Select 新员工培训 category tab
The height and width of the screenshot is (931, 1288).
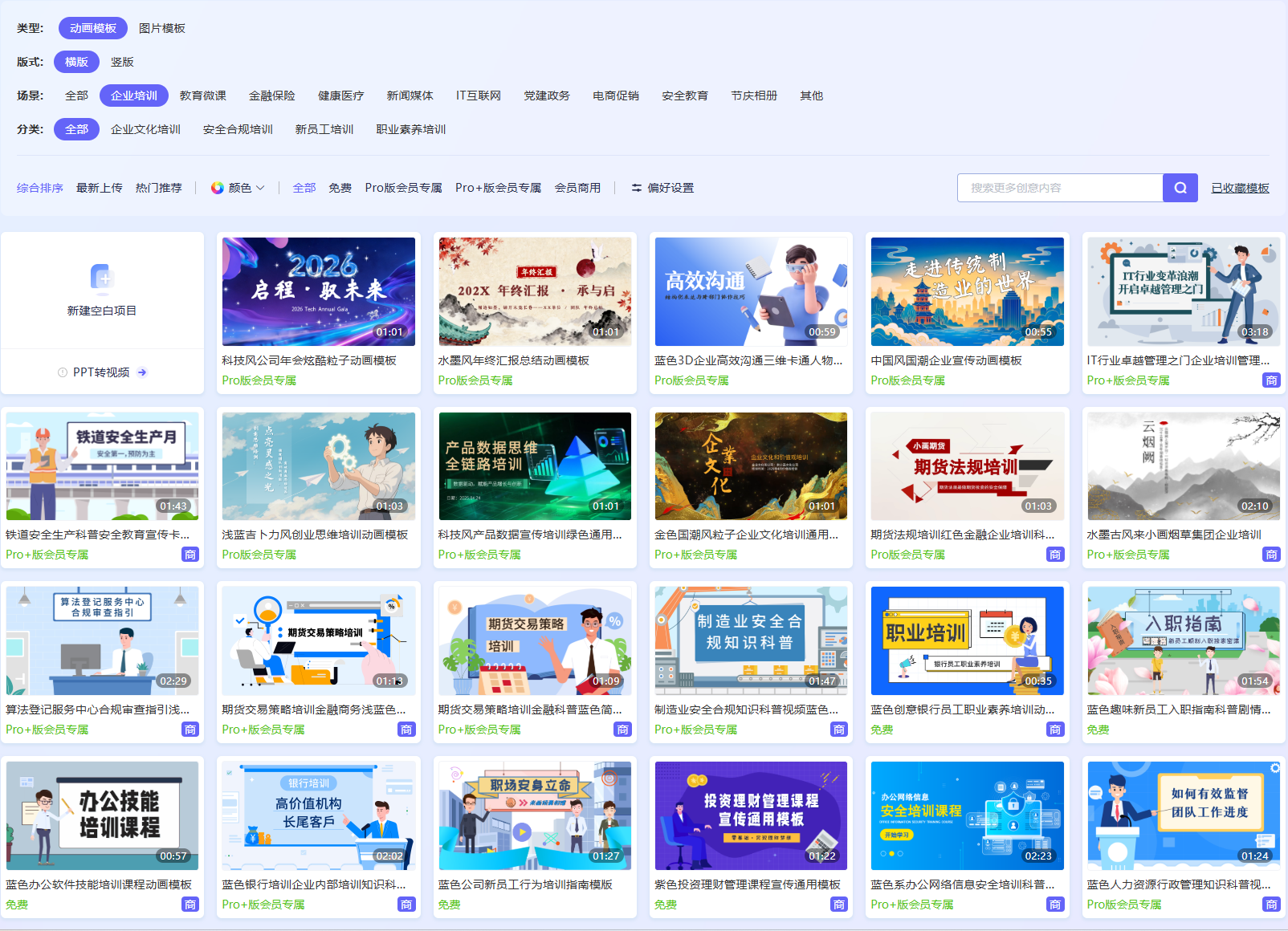[x=324, y=129]
